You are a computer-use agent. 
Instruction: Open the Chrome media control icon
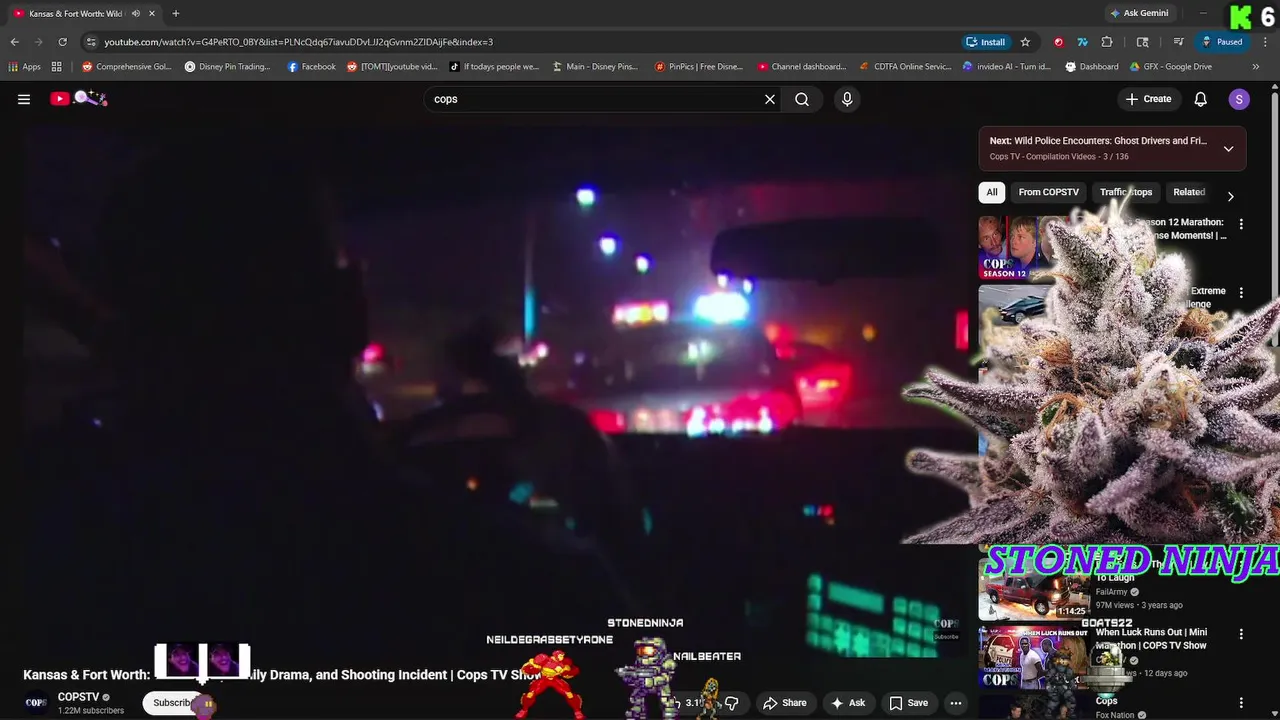tap(1179, 42)
